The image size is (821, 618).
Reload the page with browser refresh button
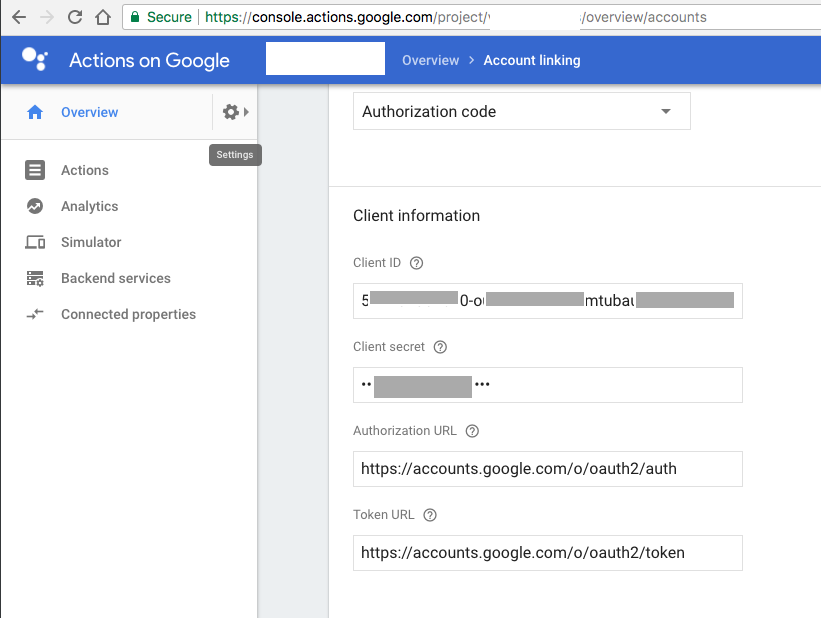75,17
